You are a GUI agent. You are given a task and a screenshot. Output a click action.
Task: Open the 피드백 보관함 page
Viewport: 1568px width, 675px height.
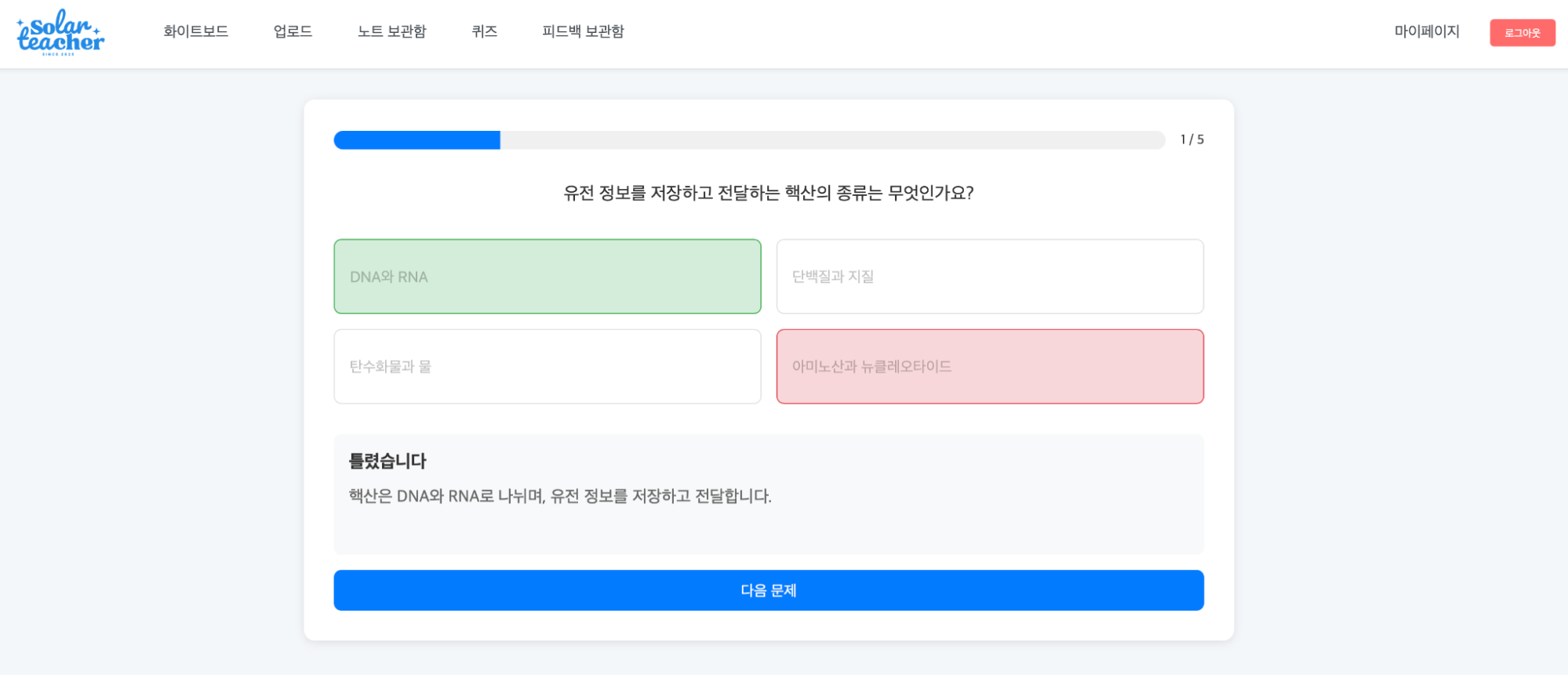click(x=583, y=31)
